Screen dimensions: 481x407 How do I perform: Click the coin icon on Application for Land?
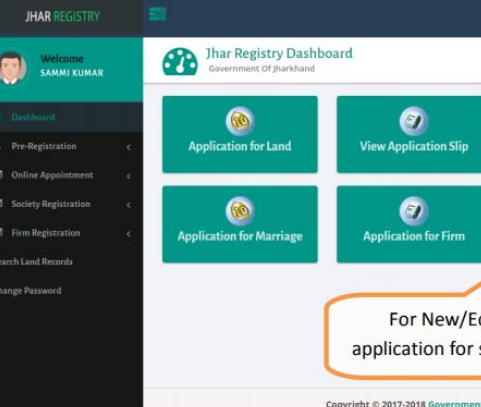240,121
